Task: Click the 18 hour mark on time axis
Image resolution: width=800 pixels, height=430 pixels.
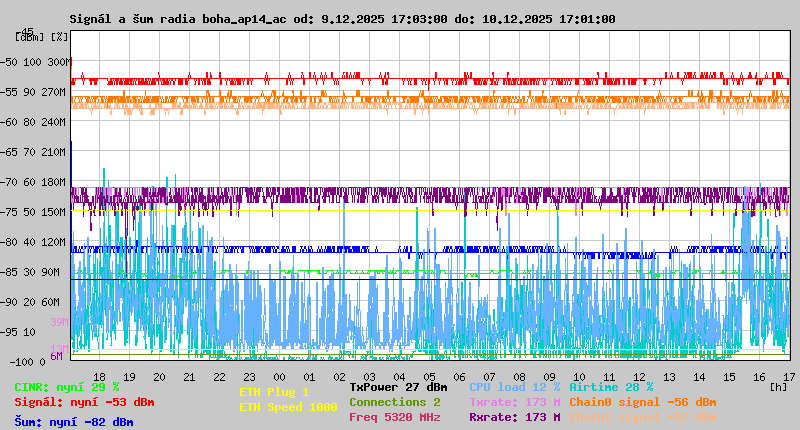Action: pyautogui.click(x=99, y=376)
